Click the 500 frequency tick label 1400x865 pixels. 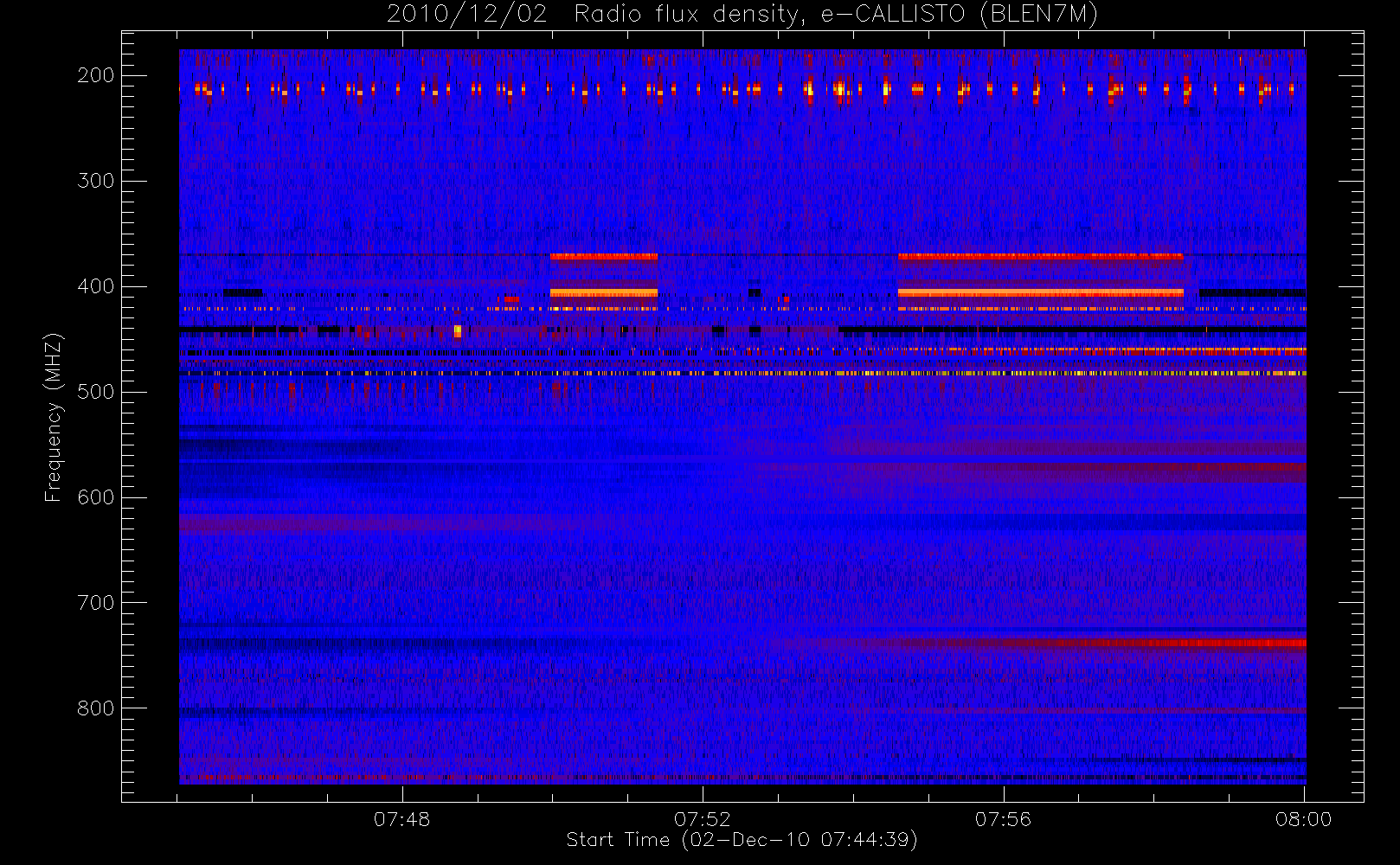(x=95, y=392)
